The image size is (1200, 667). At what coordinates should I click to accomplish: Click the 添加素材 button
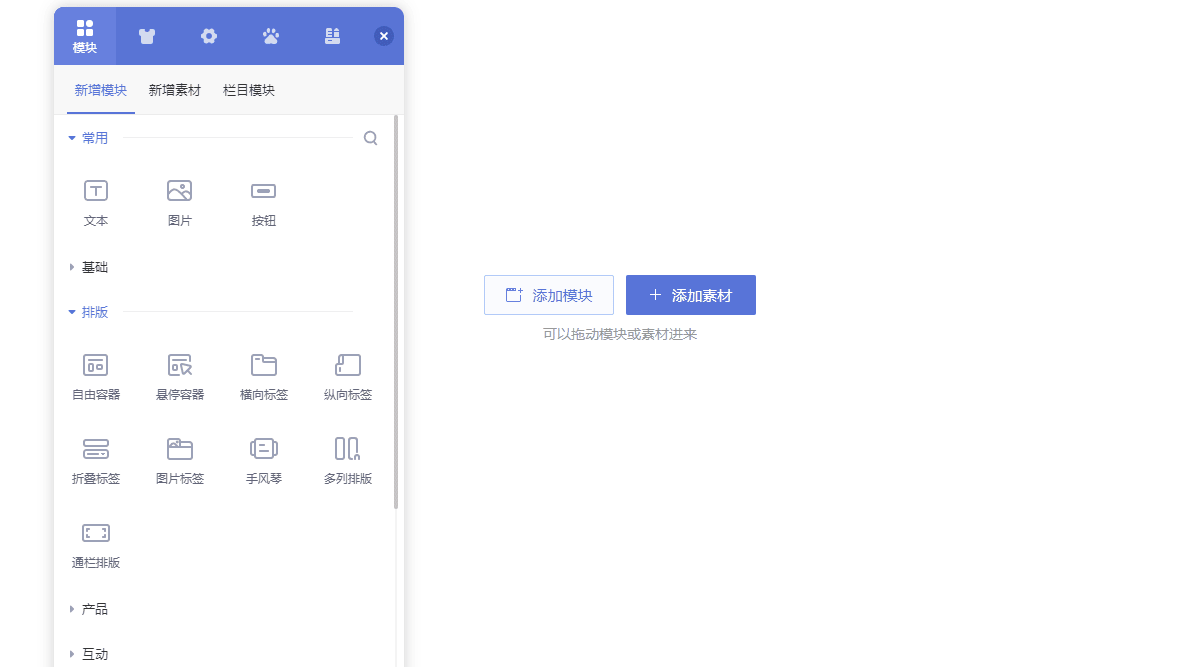point(691,295)
